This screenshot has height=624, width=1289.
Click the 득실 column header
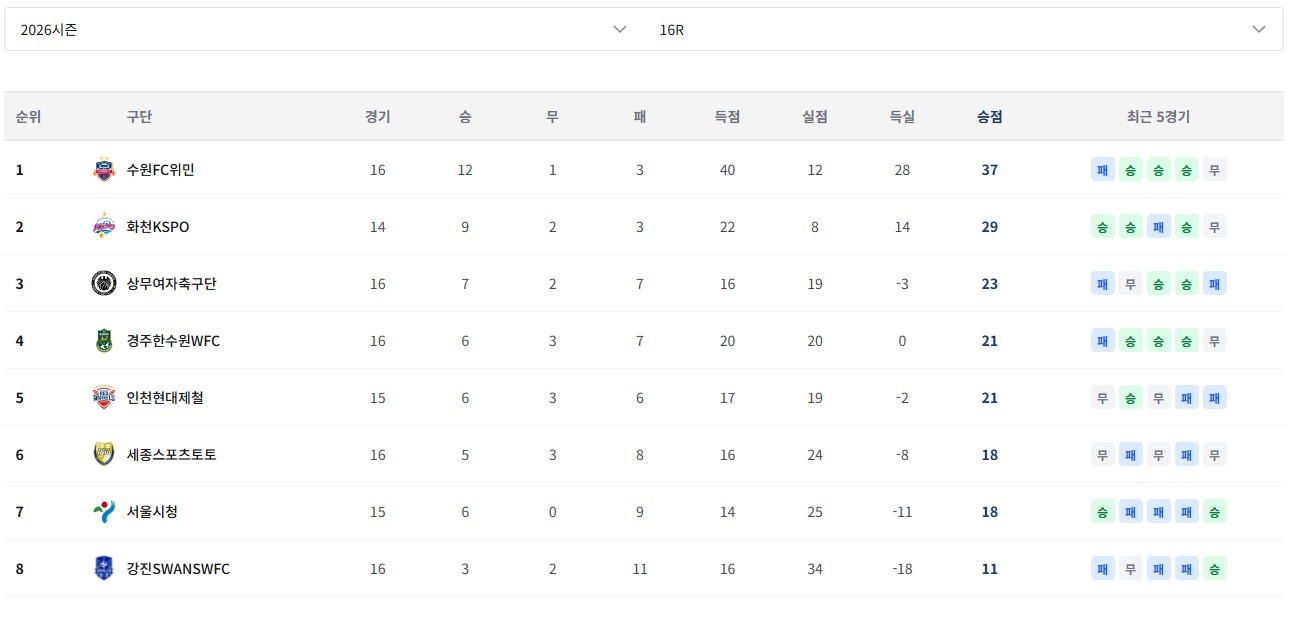pos(902,117)
